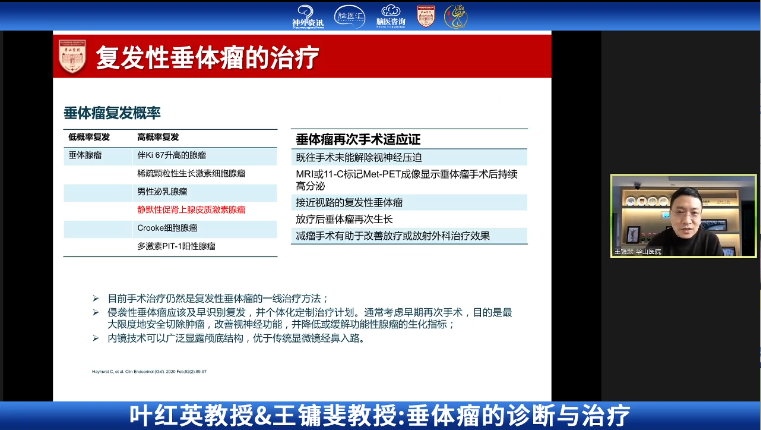The image size is (761, 430).
Task: Click the gold circular emblem logo
Action: [x=456, y=17]
